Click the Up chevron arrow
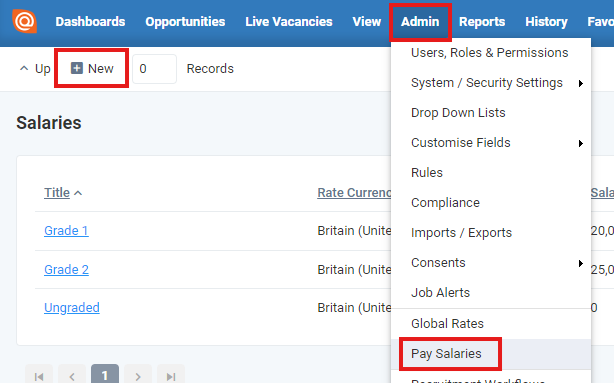Screen dimensions: 614x383 (x=24, y=68)
